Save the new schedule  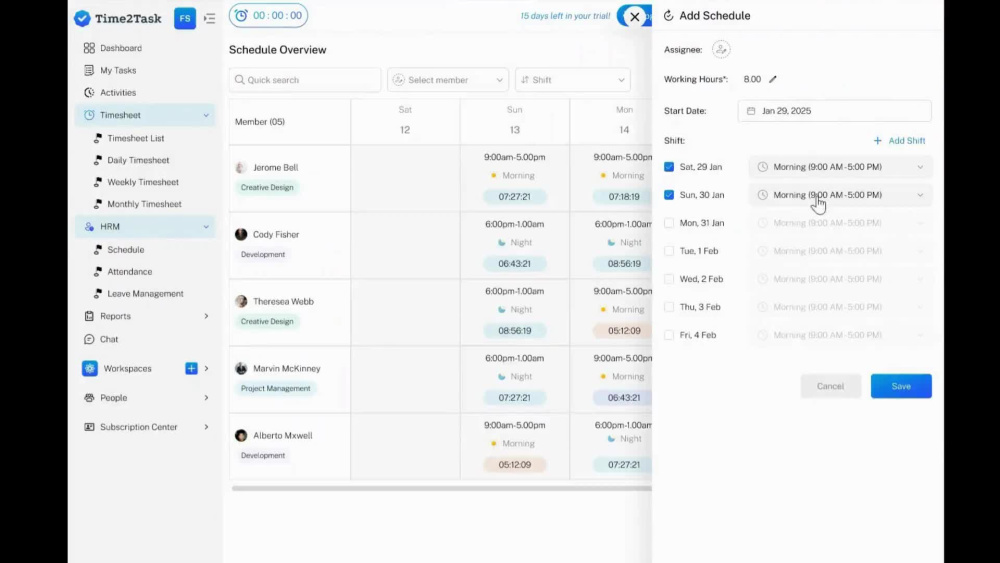(901, 386)
